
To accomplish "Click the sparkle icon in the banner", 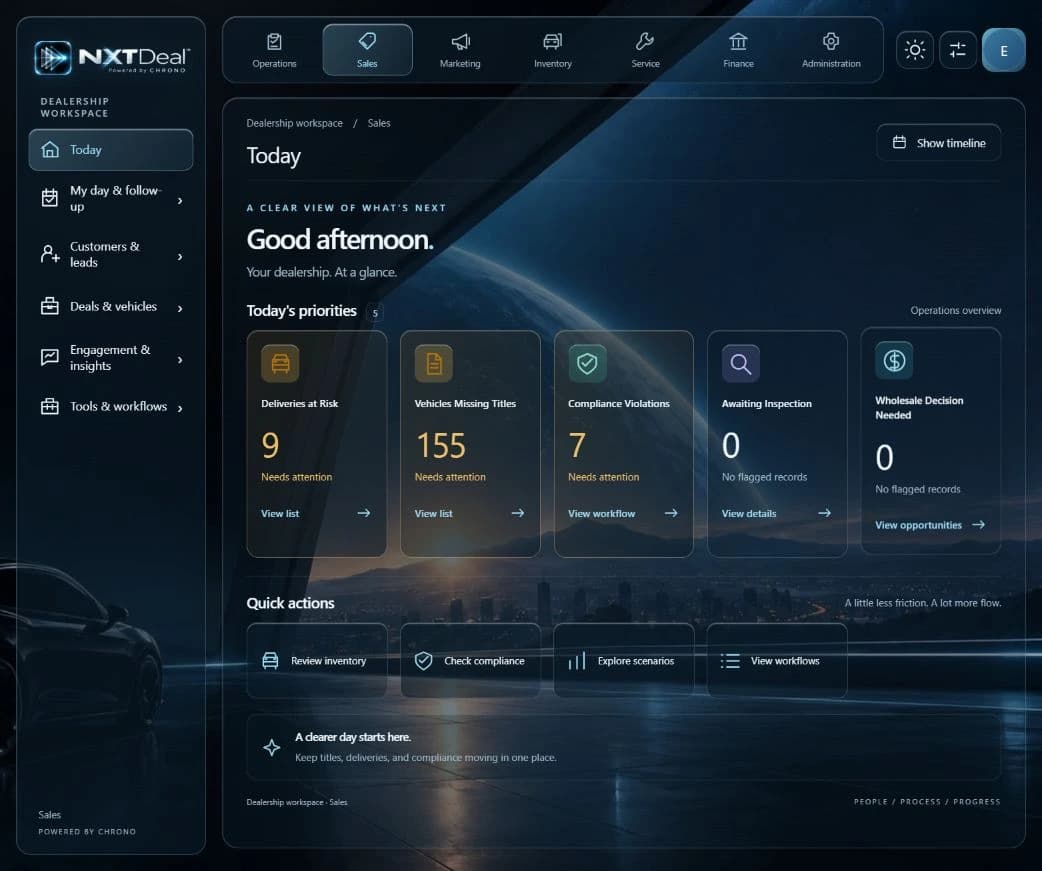I will click(x=271, y=747).
